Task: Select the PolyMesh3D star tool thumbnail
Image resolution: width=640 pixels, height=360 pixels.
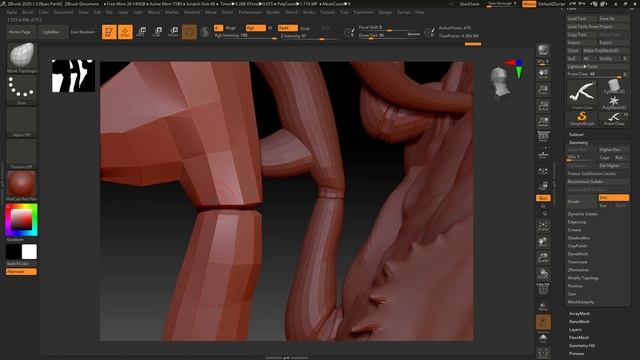Action: coord(614,102)
